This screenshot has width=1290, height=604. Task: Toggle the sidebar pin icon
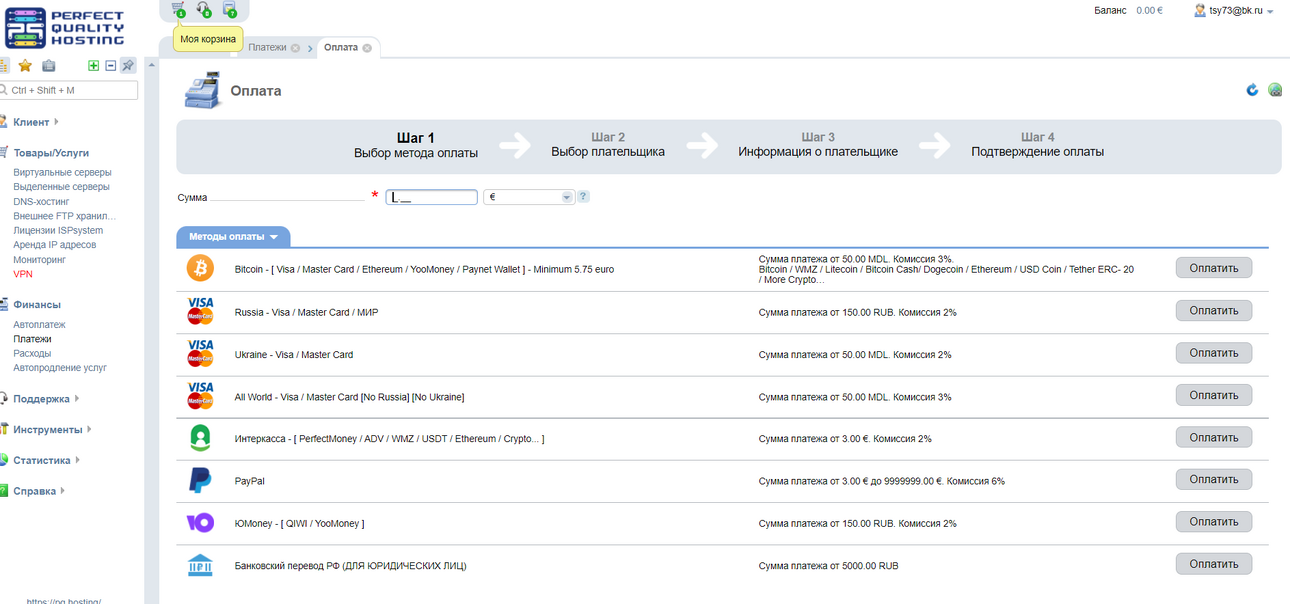click(x=128, y=66)
